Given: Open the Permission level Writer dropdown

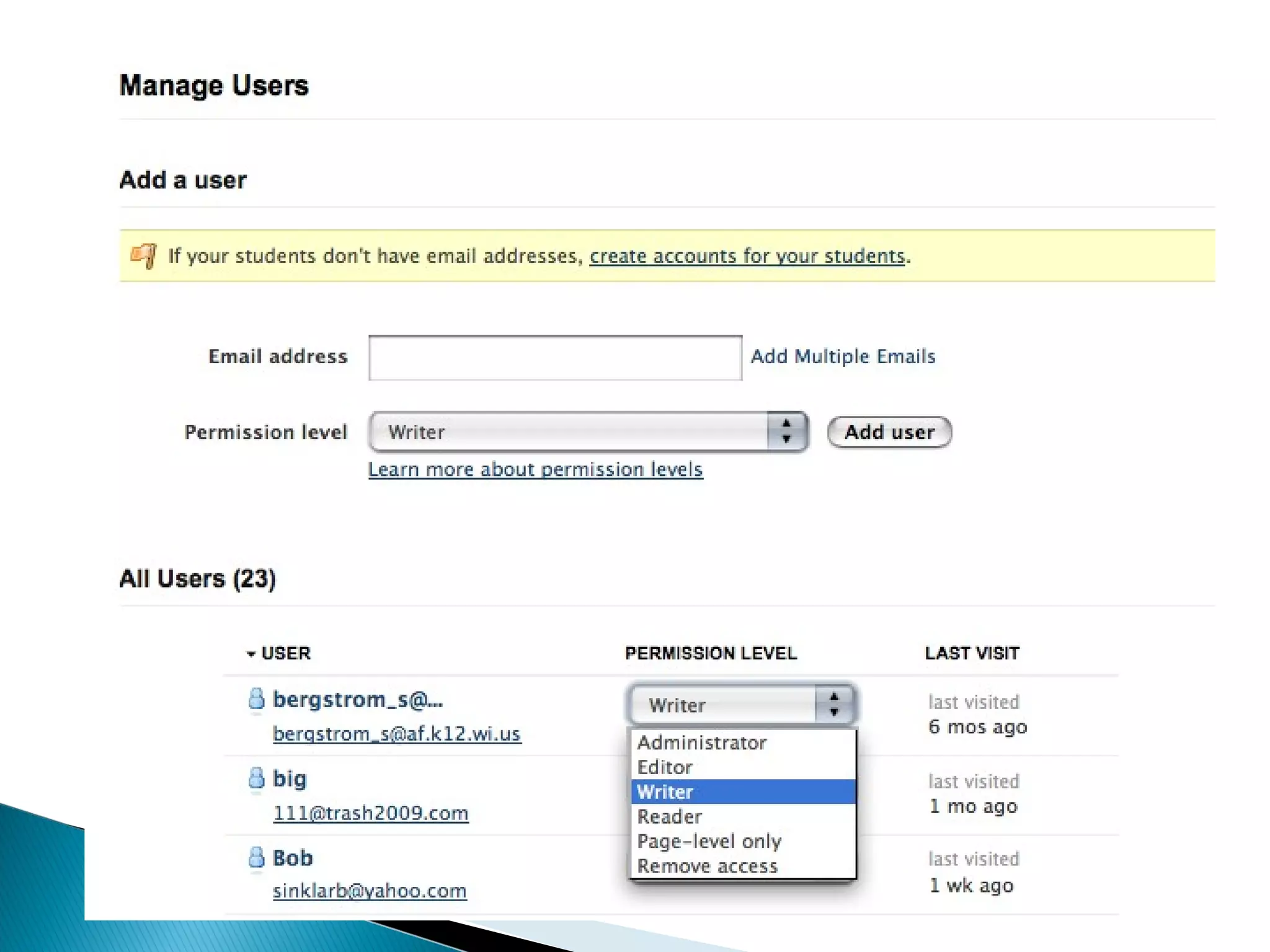Looking at the screenshot, I should (x=587, y=432).
